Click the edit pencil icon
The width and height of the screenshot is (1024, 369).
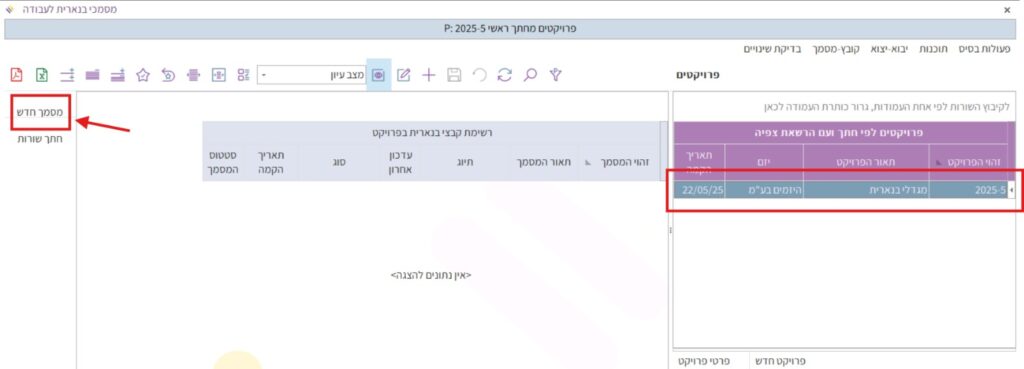[x=404, y=75]
